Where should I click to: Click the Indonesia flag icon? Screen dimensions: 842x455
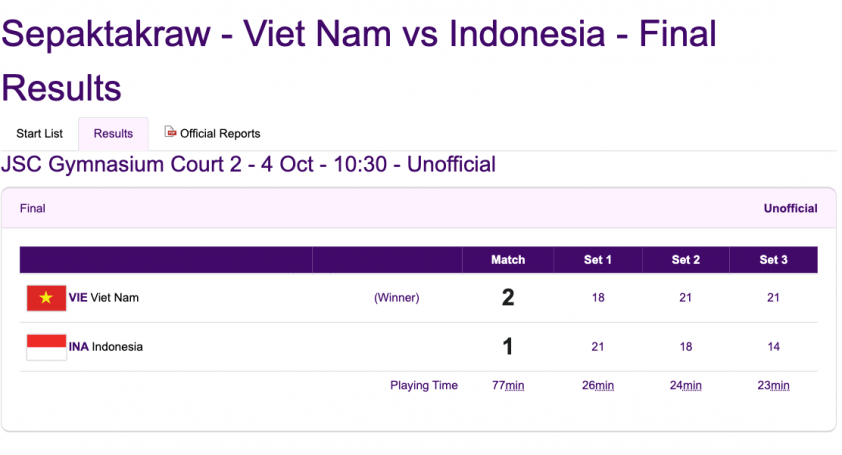point(46,347)
